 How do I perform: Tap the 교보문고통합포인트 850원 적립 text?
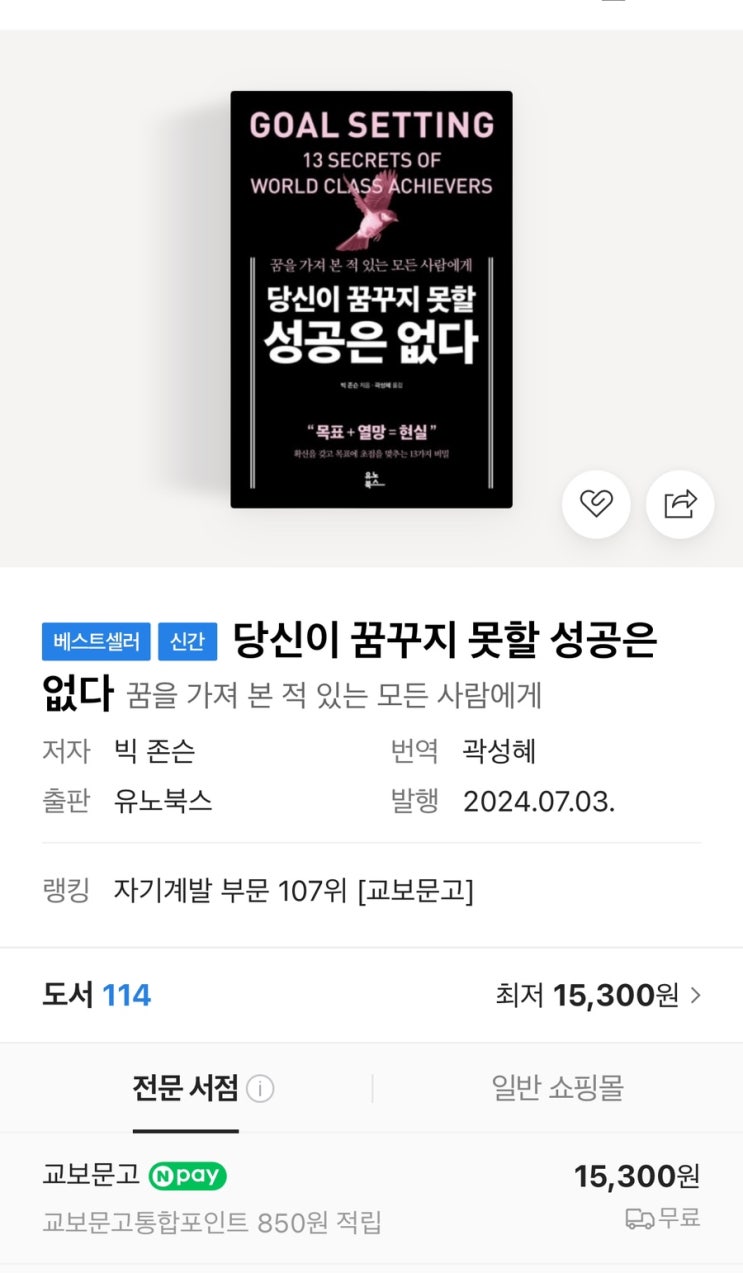(x=212, y=1222)
